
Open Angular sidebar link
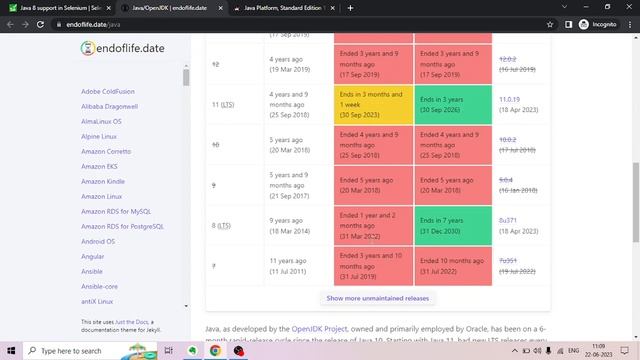93,256
